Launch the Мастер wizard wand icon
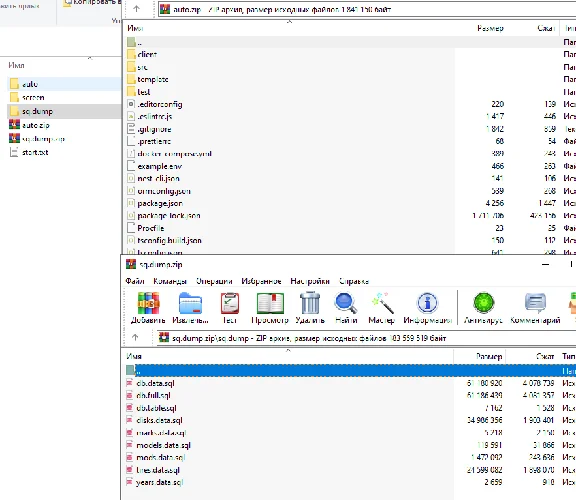 point(382,303)
